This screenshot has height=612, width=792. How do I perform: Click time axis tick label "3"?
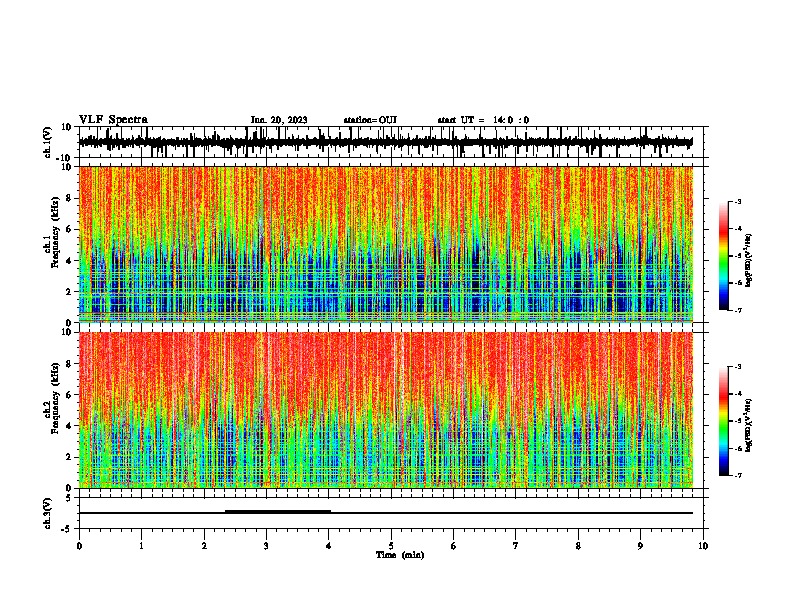(266, 546)
